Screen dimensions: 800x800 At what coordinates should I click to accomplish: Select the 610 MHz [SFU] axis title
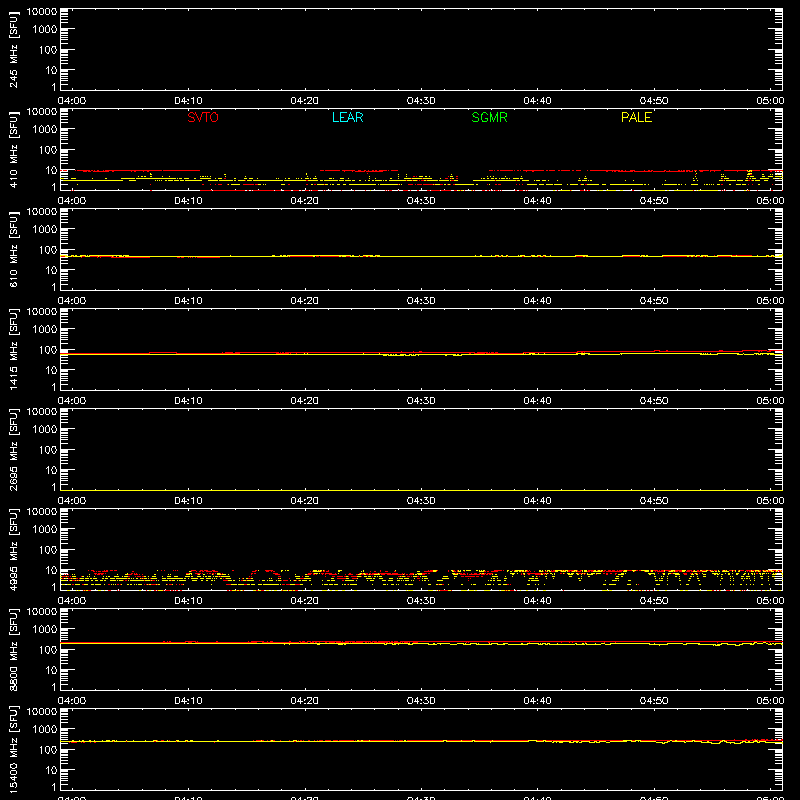click(x=13, y=249)
